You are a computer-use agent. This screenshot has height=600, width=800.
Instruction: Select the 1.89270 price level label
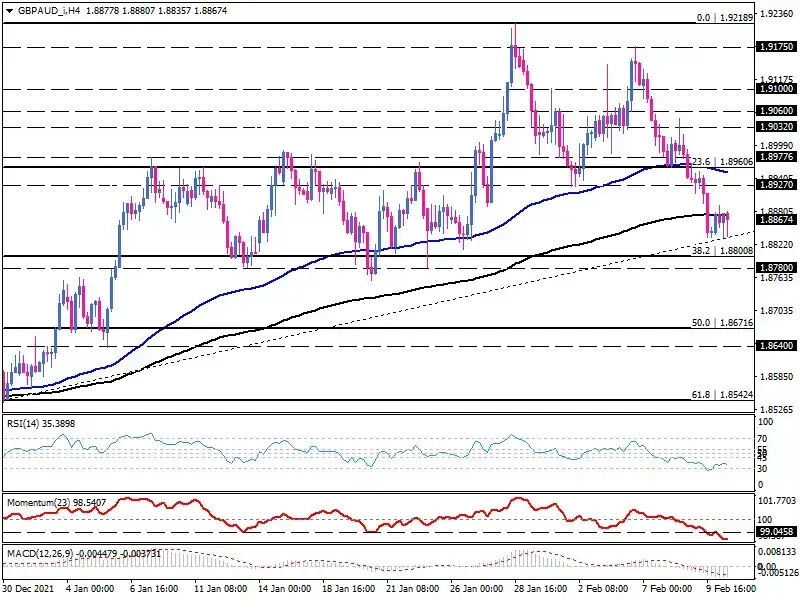pyautogui.click(x=776, y=185)
